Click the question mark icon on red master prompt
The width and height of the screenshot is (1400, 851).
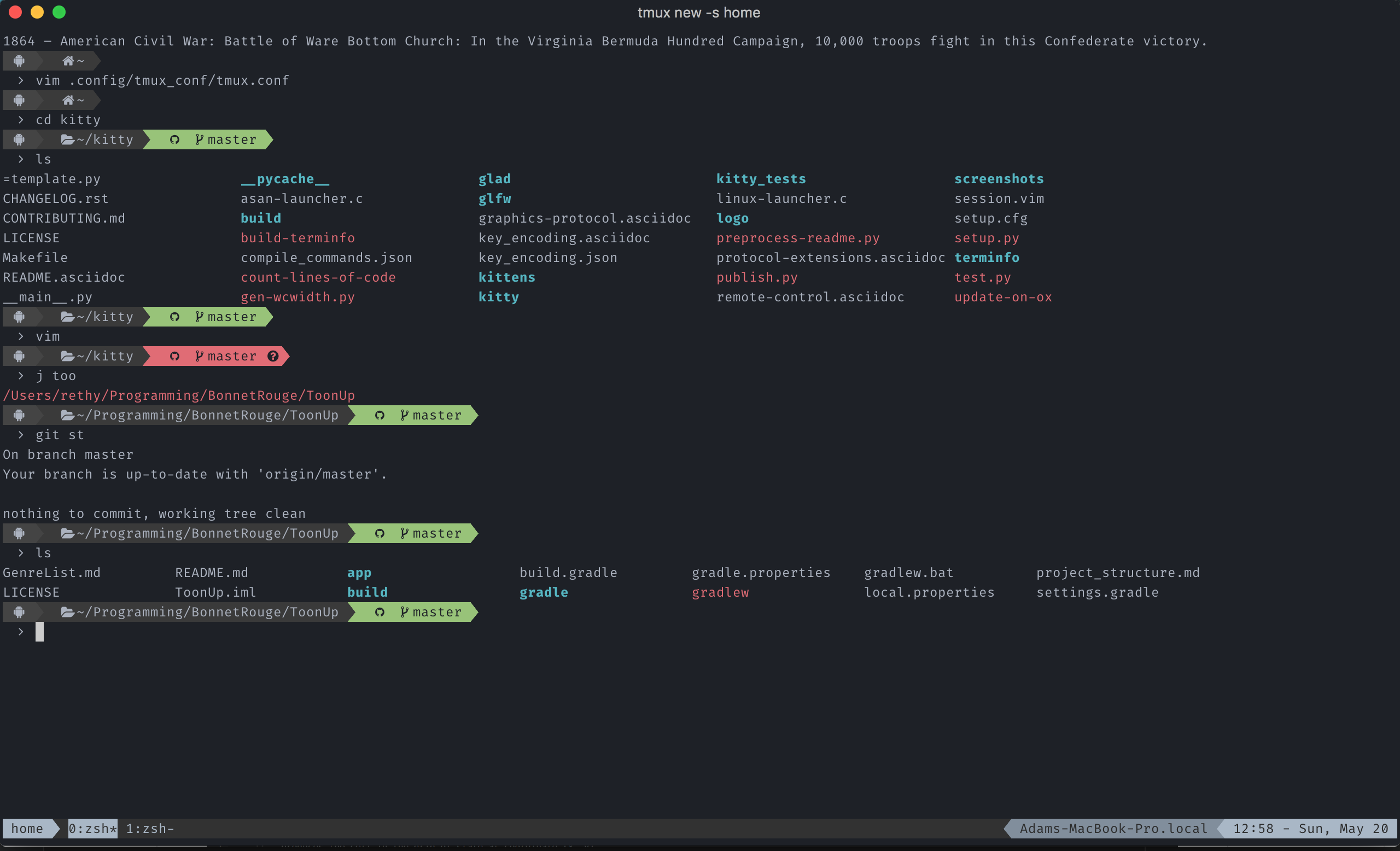pos(273,356)
